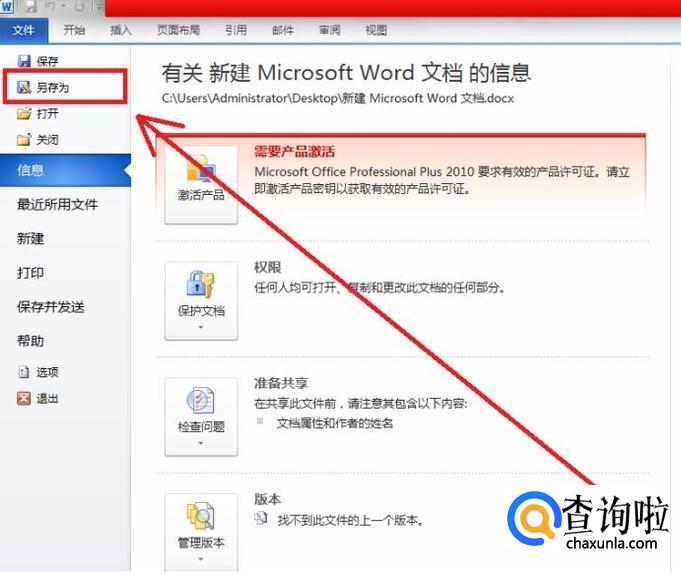Screen dimensions: 681x574
Task: Select 打印 (Print) in the sidebar
Action: (30, 273)
